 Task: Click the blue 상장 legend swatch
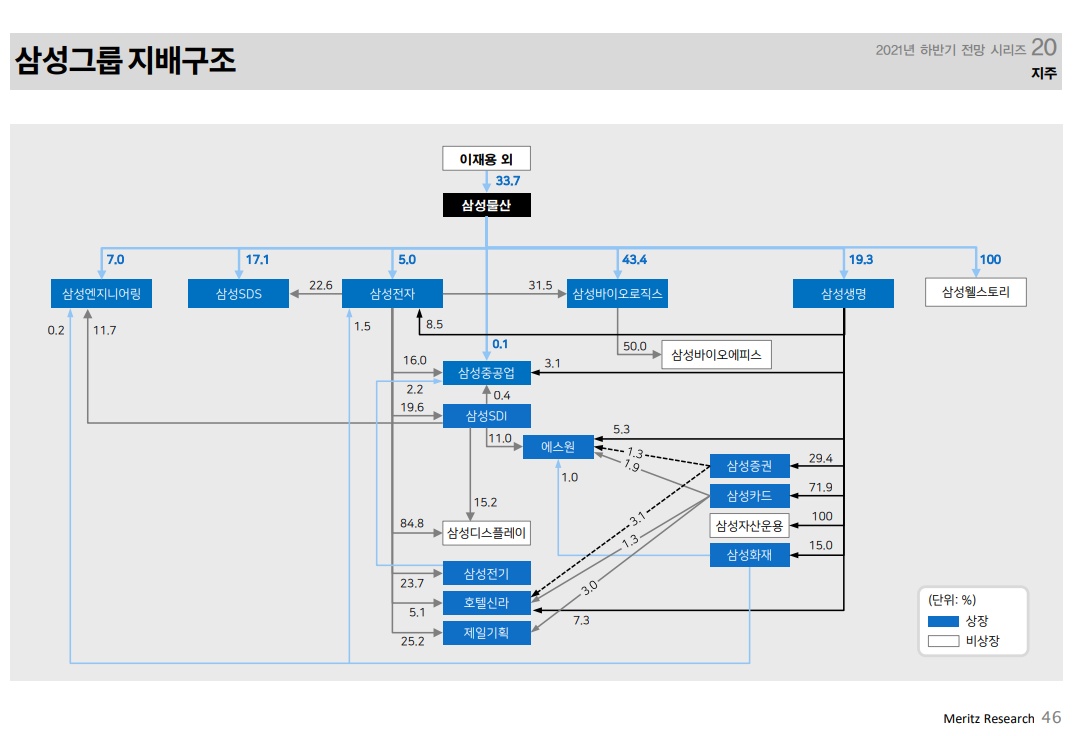point(943,621)
